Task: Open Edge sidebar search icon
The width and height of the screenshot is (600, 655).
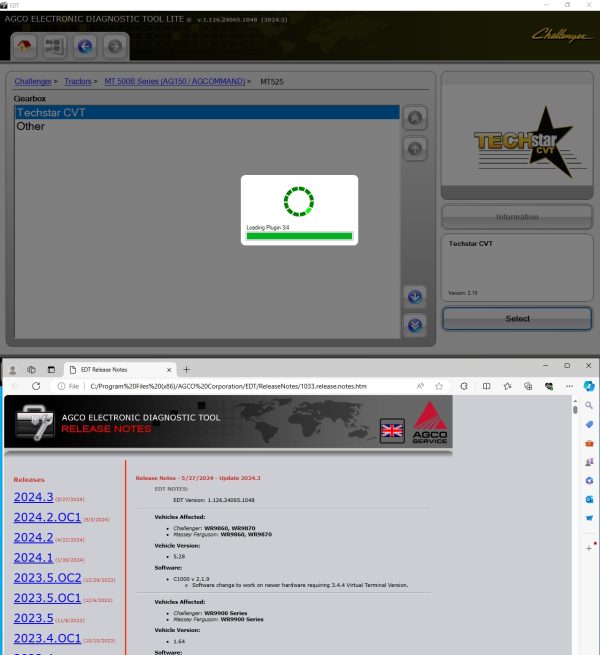Action: [589, 405]
